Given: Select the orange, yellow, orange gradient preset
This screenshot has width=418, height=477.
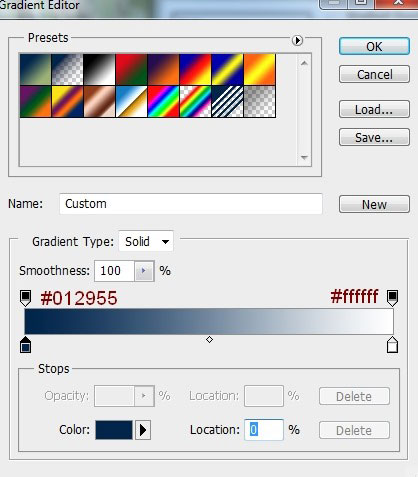Looking at the screenshot, I should coord(260,69).
